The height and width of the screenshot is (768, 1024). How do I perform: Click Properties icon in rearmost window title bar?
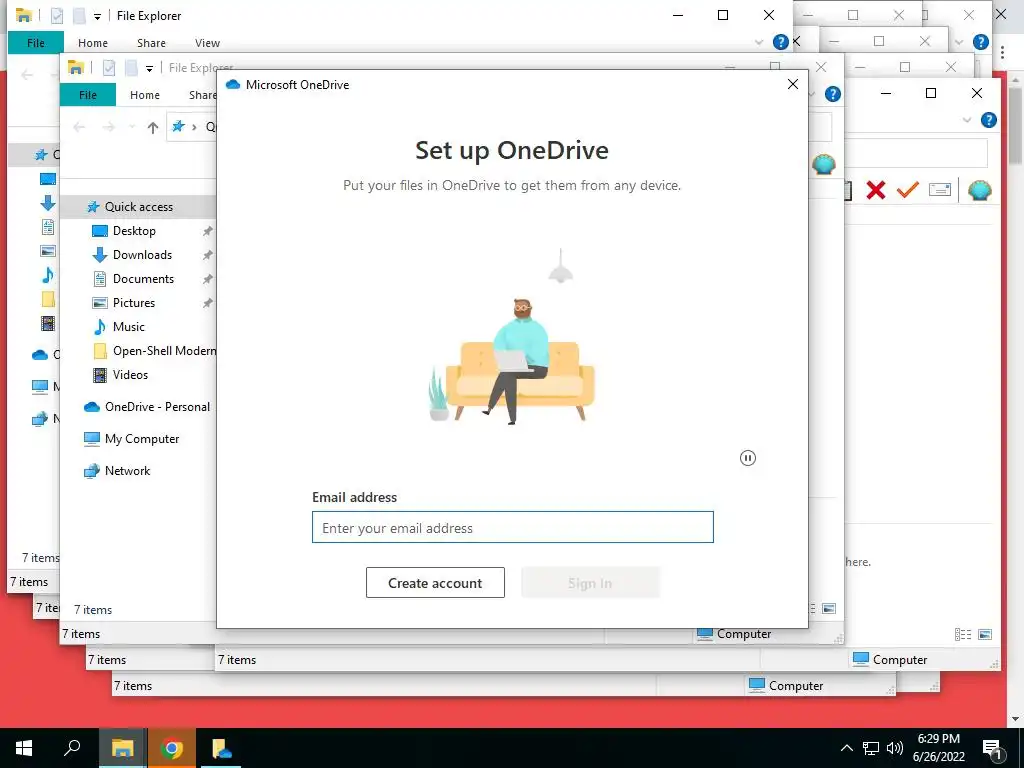coord(57,16)
